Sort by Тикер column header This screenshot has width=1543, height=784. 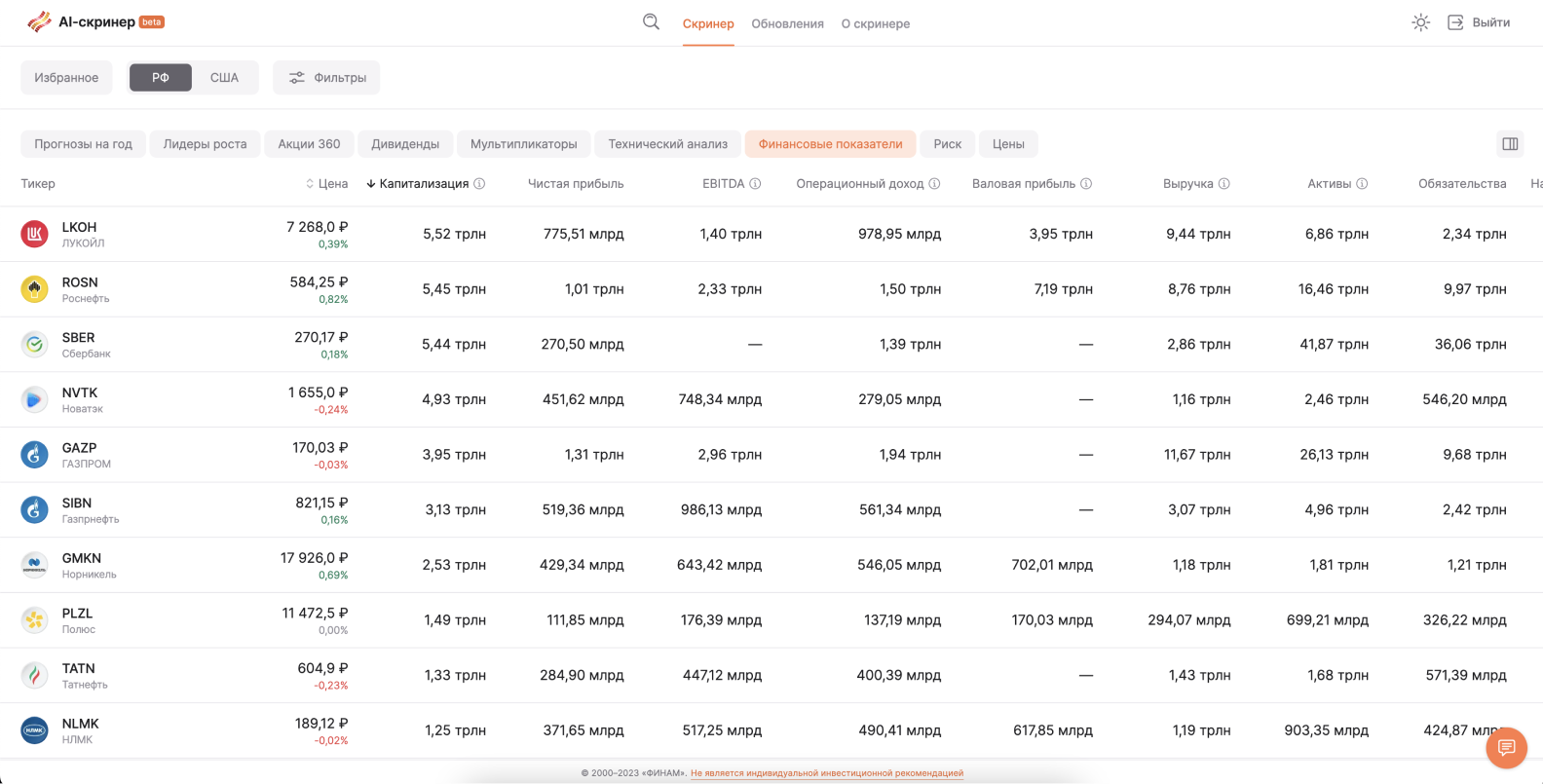[38, 183]
